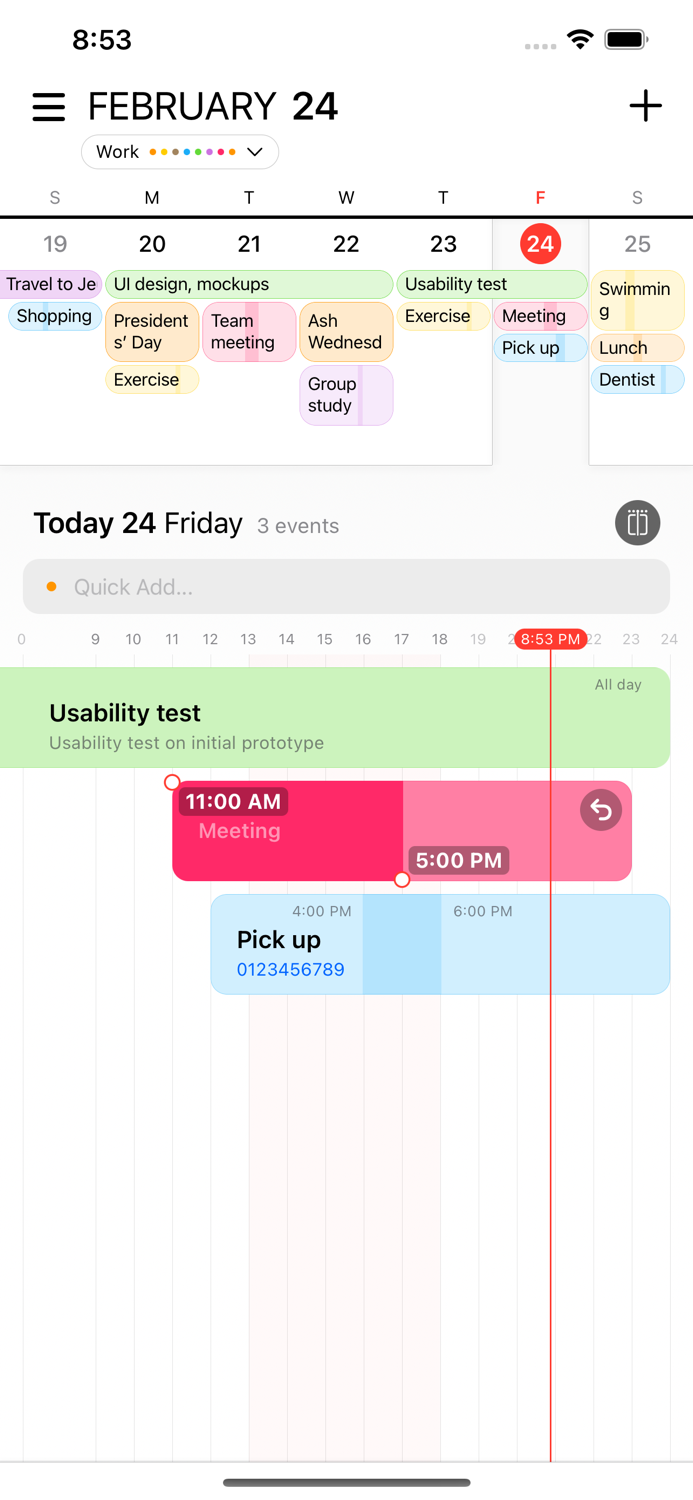
Task: Tap the green dot in the Work color row
Action: [198, 152]
